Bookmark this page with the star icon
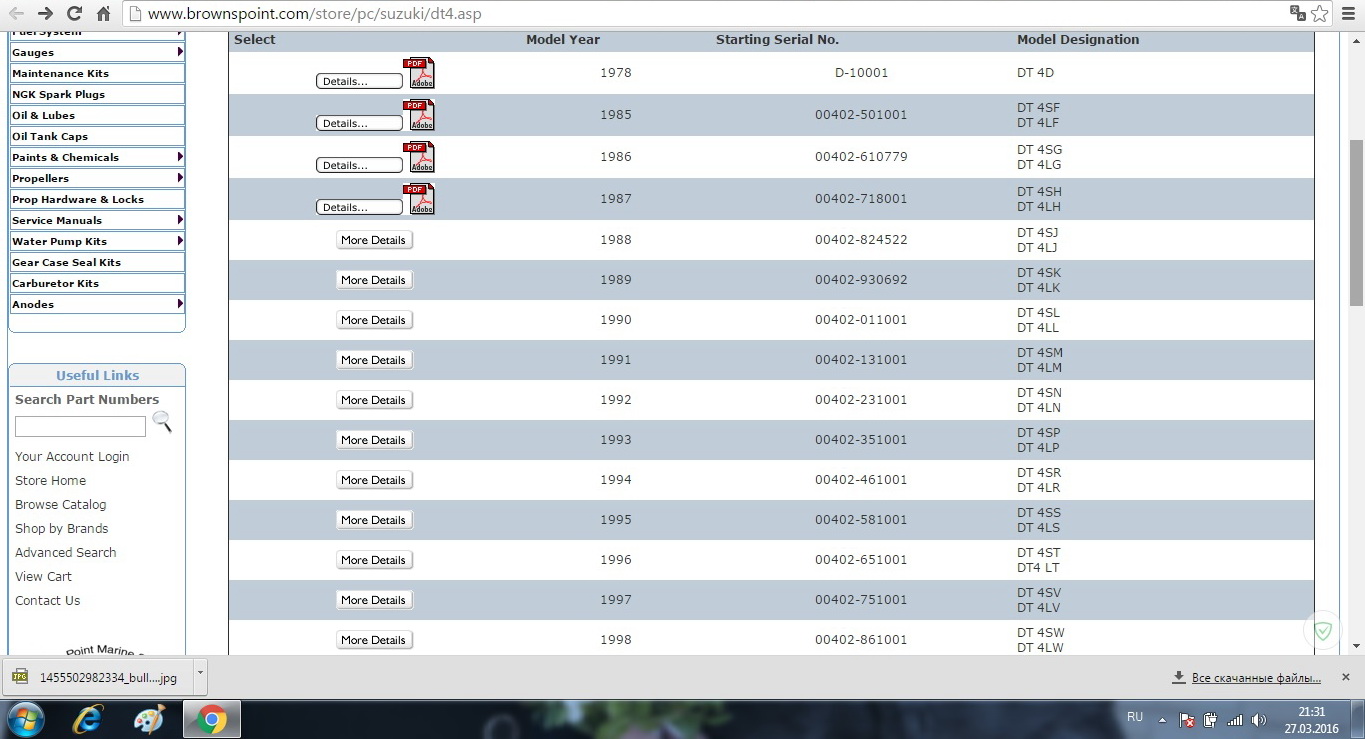 [1320, 13]
